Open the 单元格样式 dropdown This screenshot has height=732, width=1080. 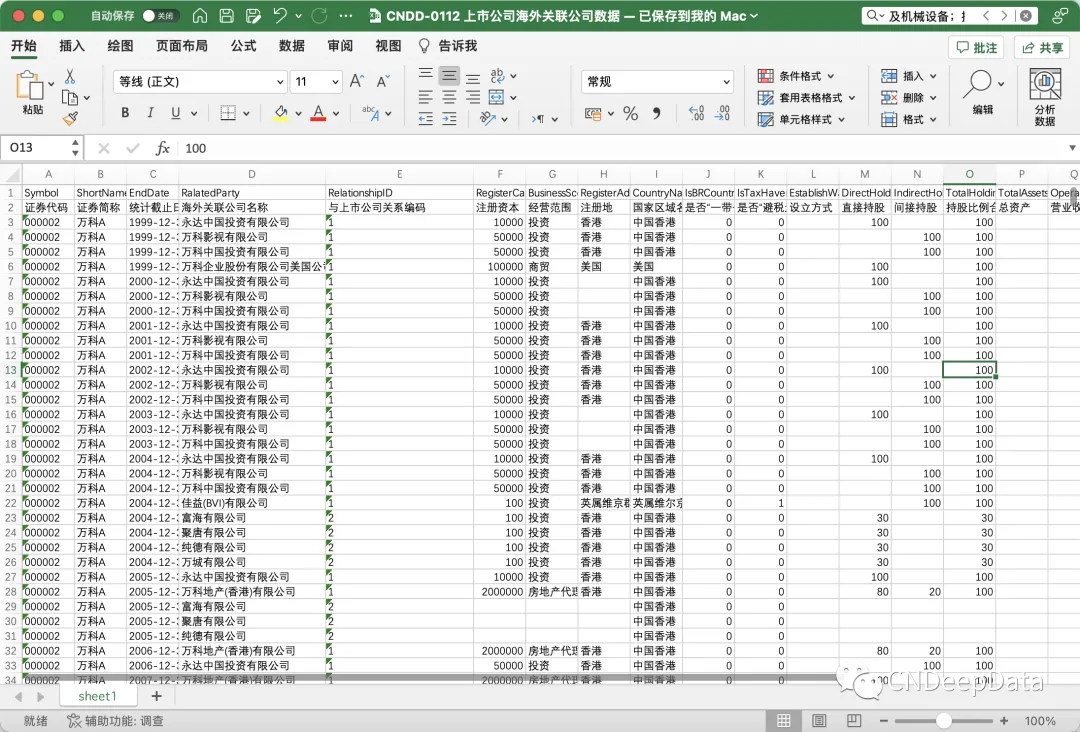[802, 119]
